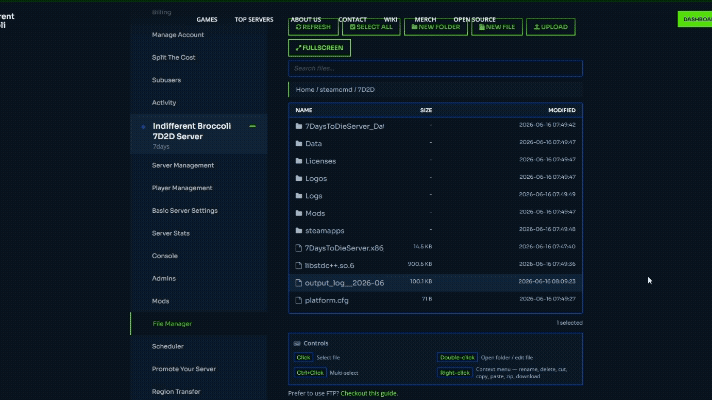Sort by the SIZE column header
The image size is (712, 400).
(x=426, y=110)
